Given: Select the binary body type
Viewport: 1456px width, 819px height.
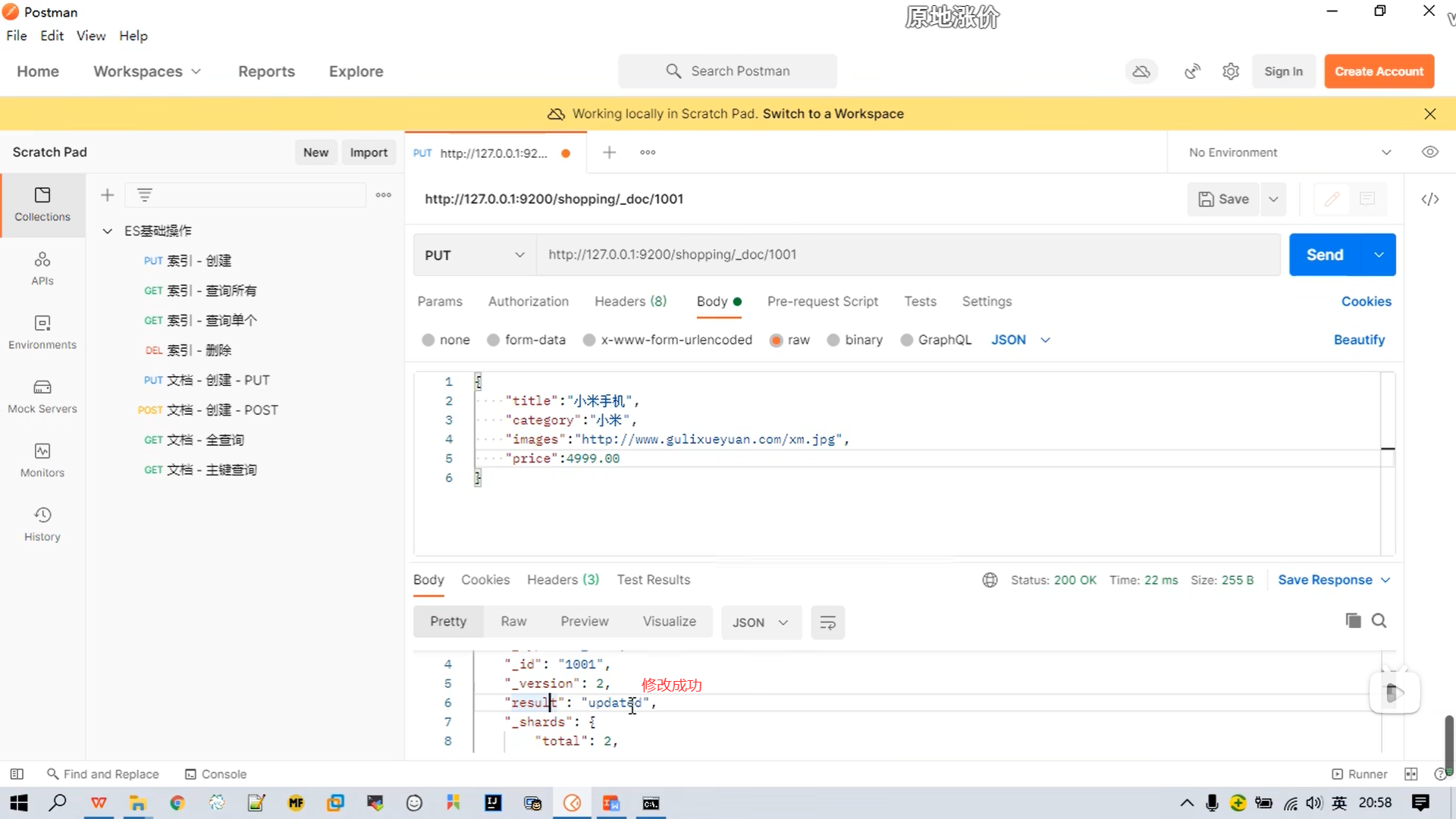Looking at the screenshot, I should pyautogui.click(x=833, y=340).
